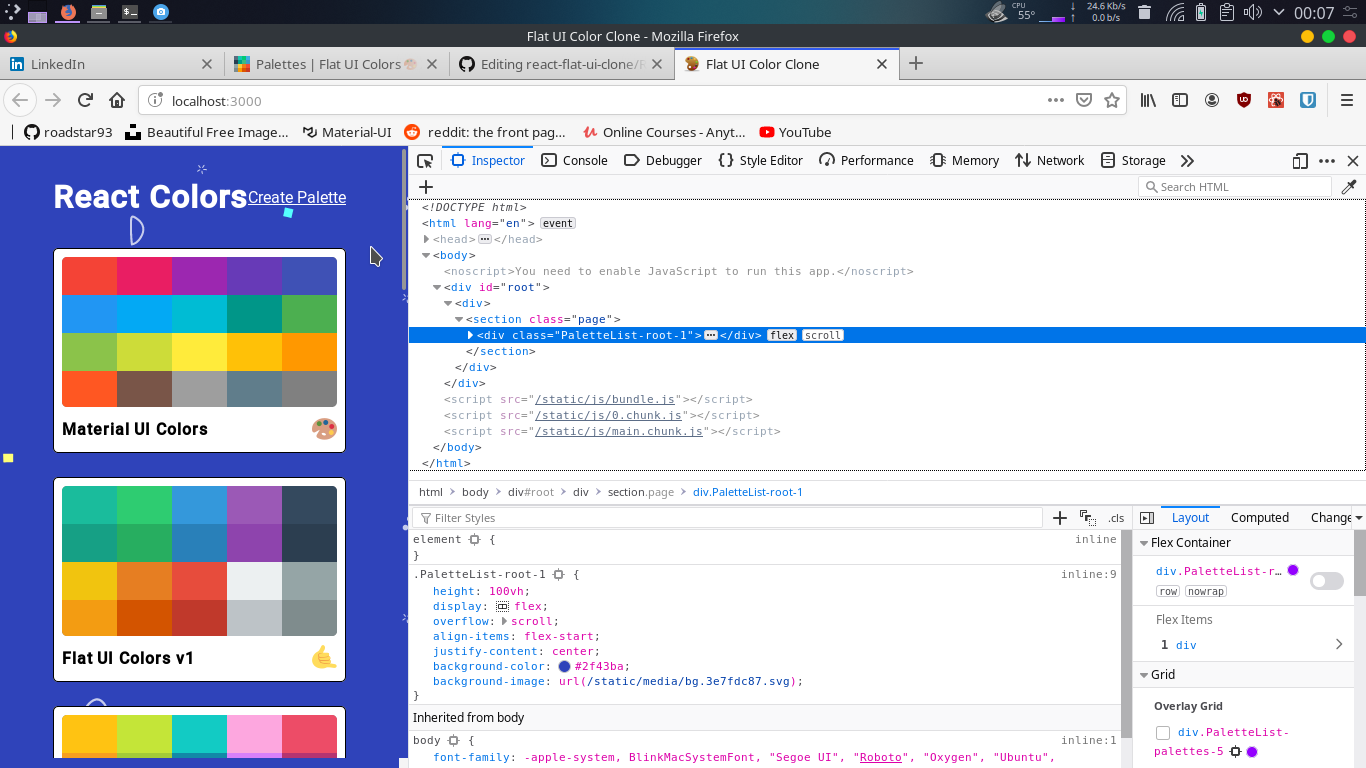This screenshot has width=1366, height=768.
Task: Switch to the LinkedIn browser tab
Action: (112, 64)
